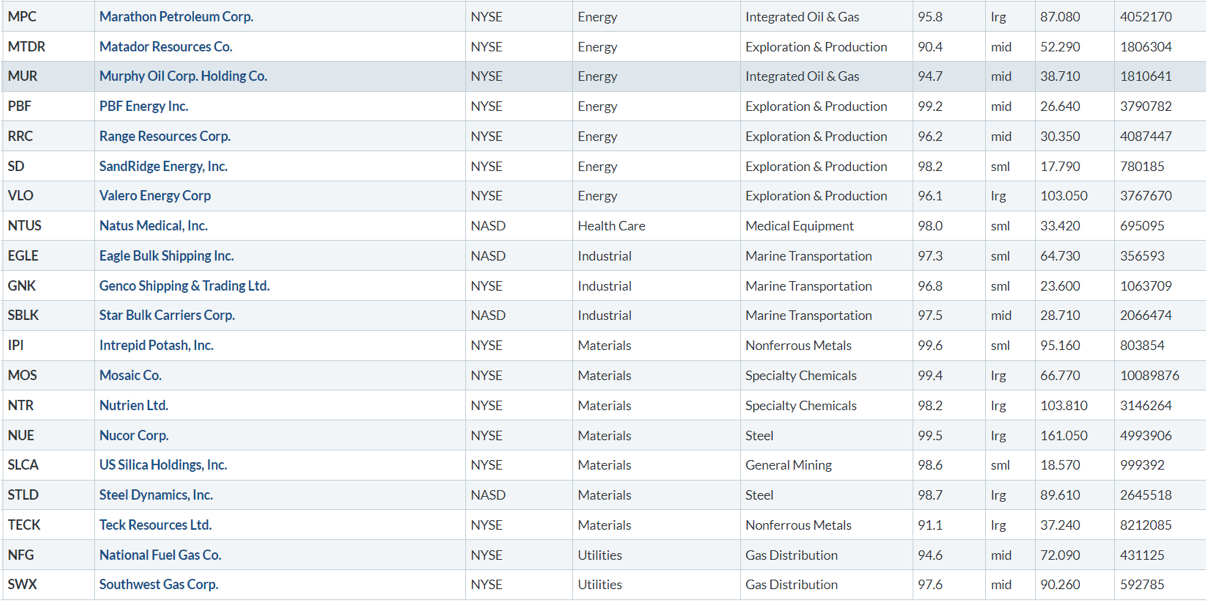This screenshot has width=1210, height=606.
Task: Click the Valero Energy Corp link
Action: tap(155, 196)
